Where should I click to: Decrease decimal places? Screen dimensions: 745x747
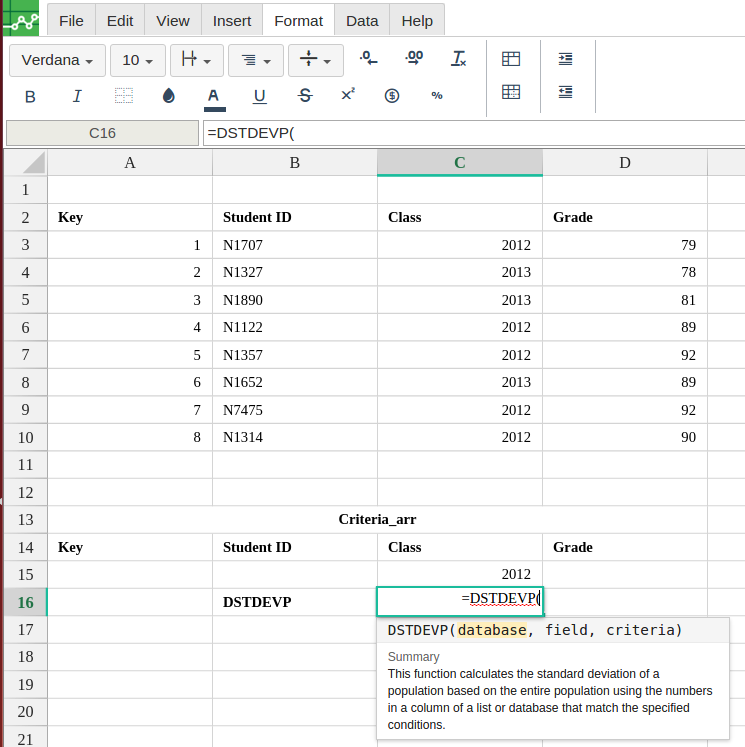[368, 59]
